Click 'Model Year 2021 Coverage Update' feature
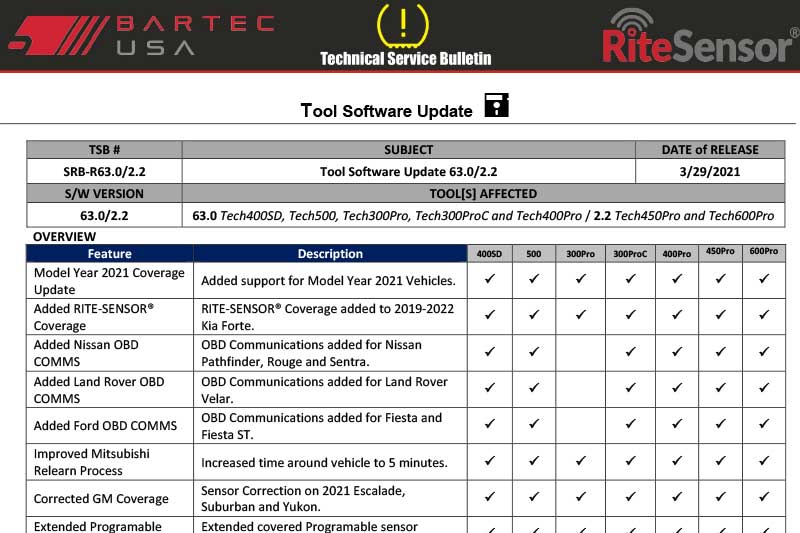800x533 pixels. tap(109, 281)
